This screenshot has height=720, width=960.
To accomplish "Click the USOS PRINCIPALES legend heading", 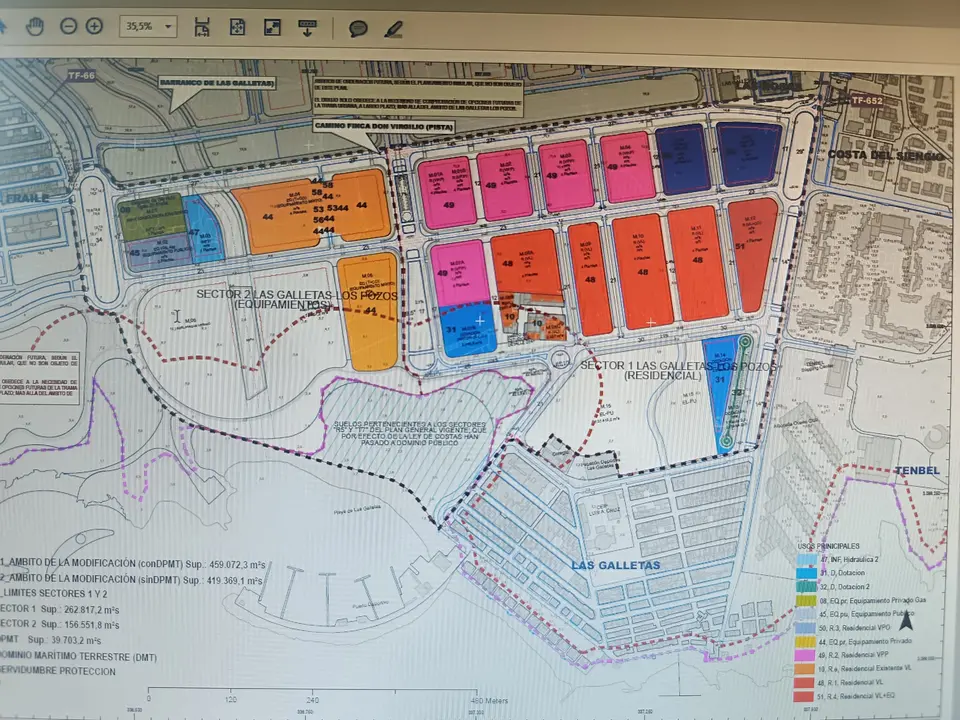I will (828, 546).
